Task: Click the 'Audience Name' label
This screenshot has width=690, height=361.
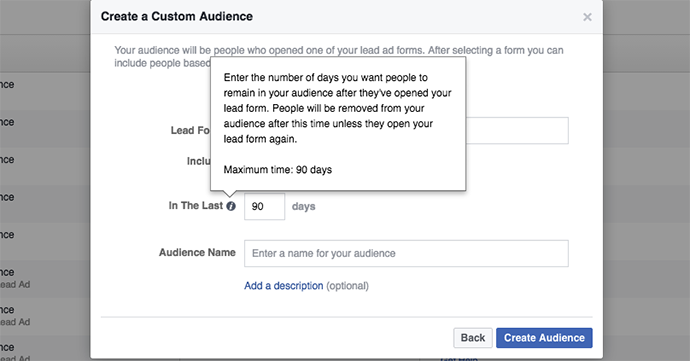Action: 197,252
